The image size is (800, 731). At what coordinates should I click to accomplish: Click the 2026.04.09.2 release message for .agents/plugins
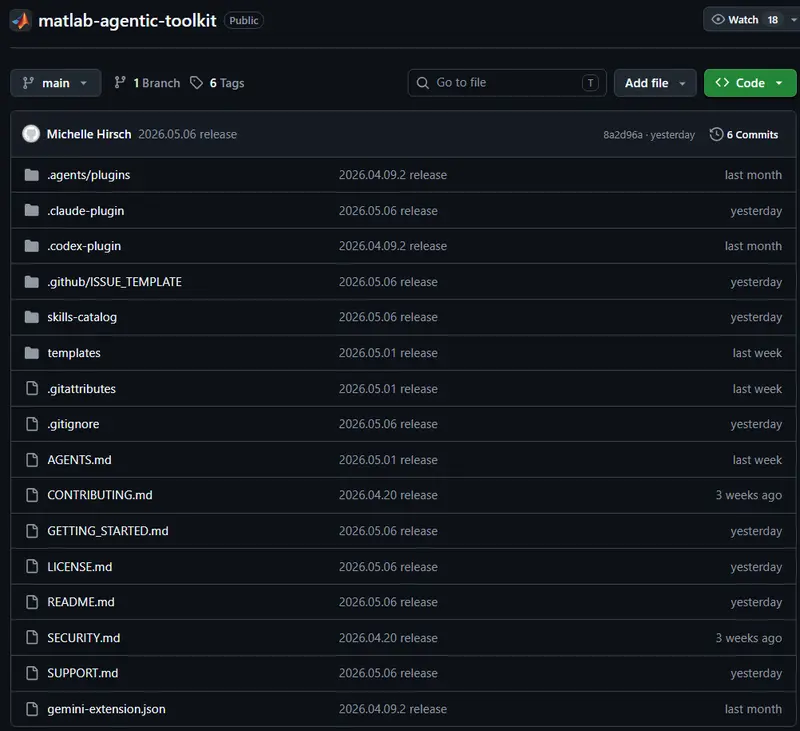[x=393, y=175]
